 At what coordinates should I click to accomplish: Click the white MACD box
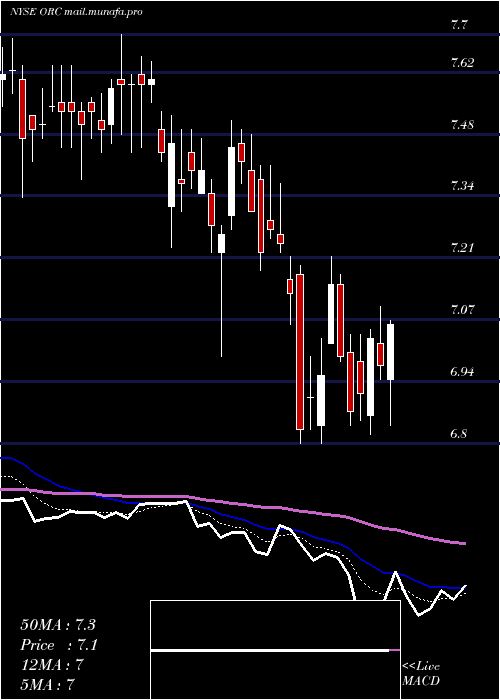(x=275, y=650)
